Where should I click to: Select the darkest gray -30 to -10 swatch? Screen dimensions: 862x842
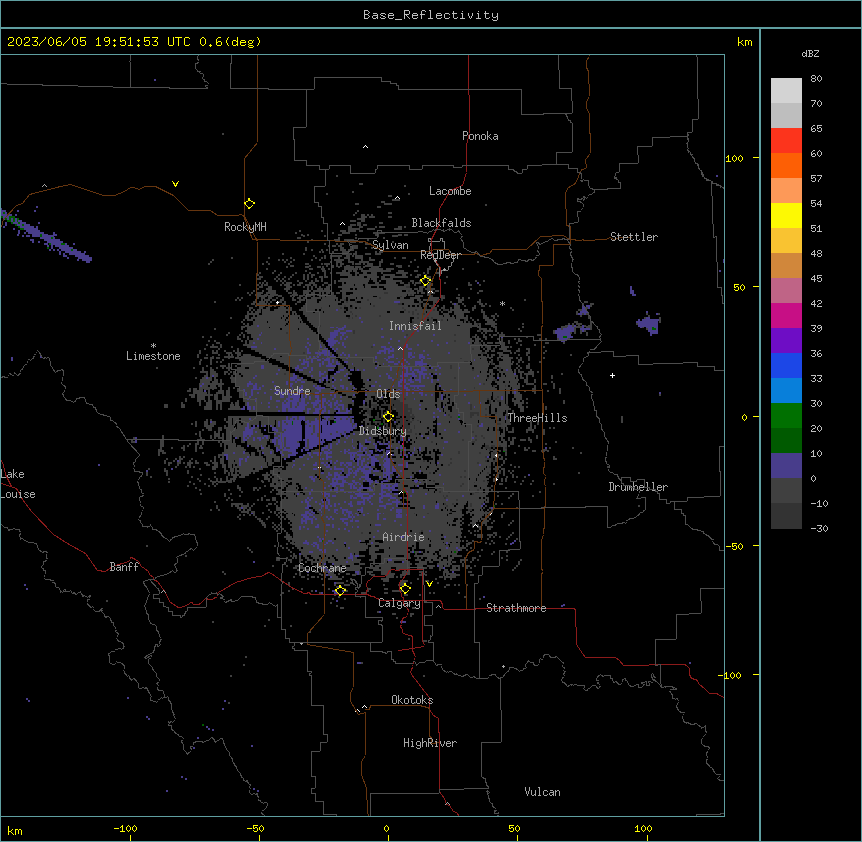tap(786, 516)
